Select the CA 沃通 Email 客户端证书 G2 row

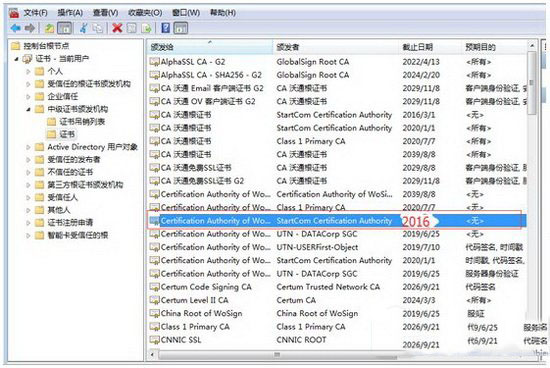337,88
